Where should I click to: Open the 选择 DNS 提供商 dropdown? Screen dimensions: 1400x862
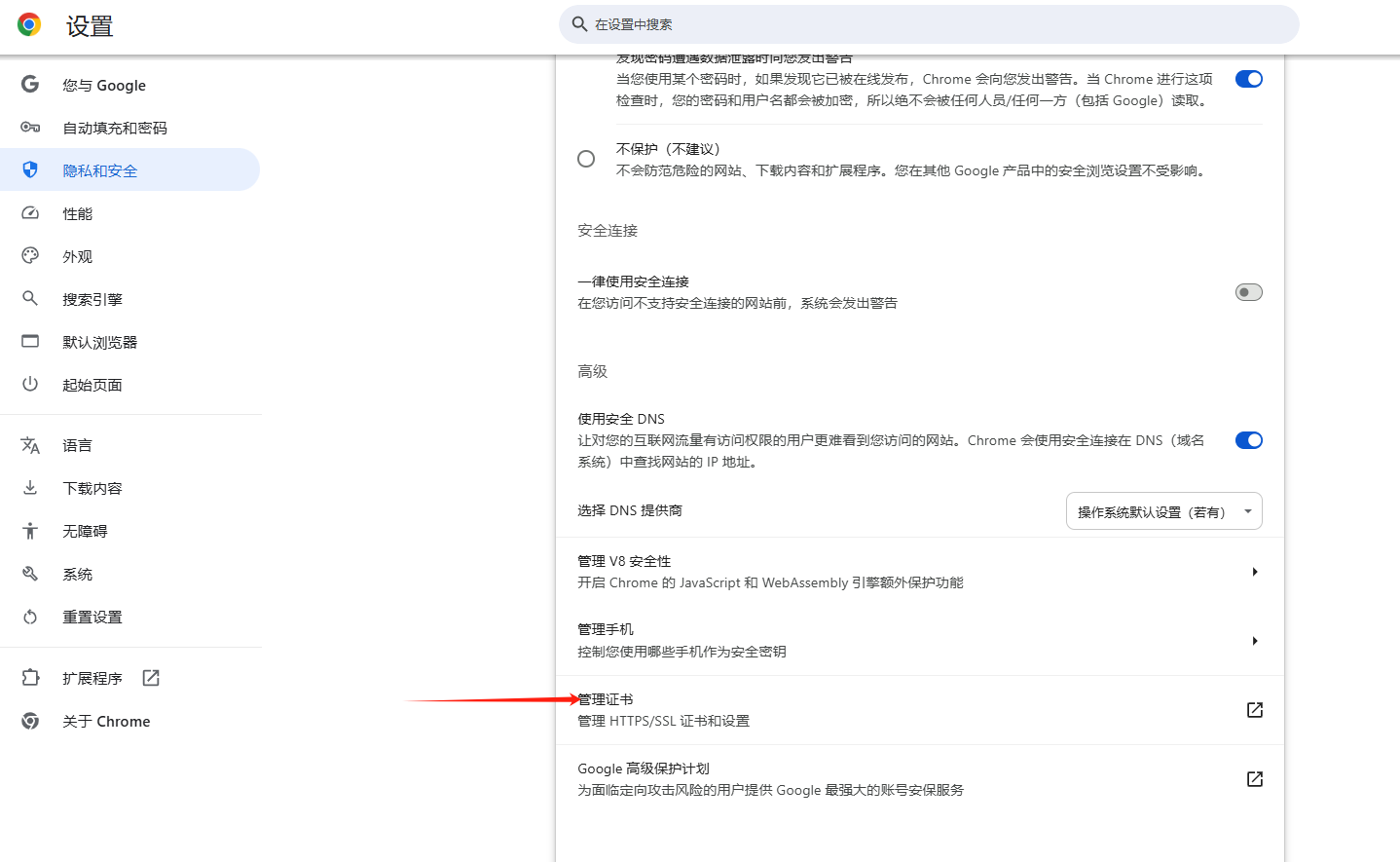point(1164,511)
